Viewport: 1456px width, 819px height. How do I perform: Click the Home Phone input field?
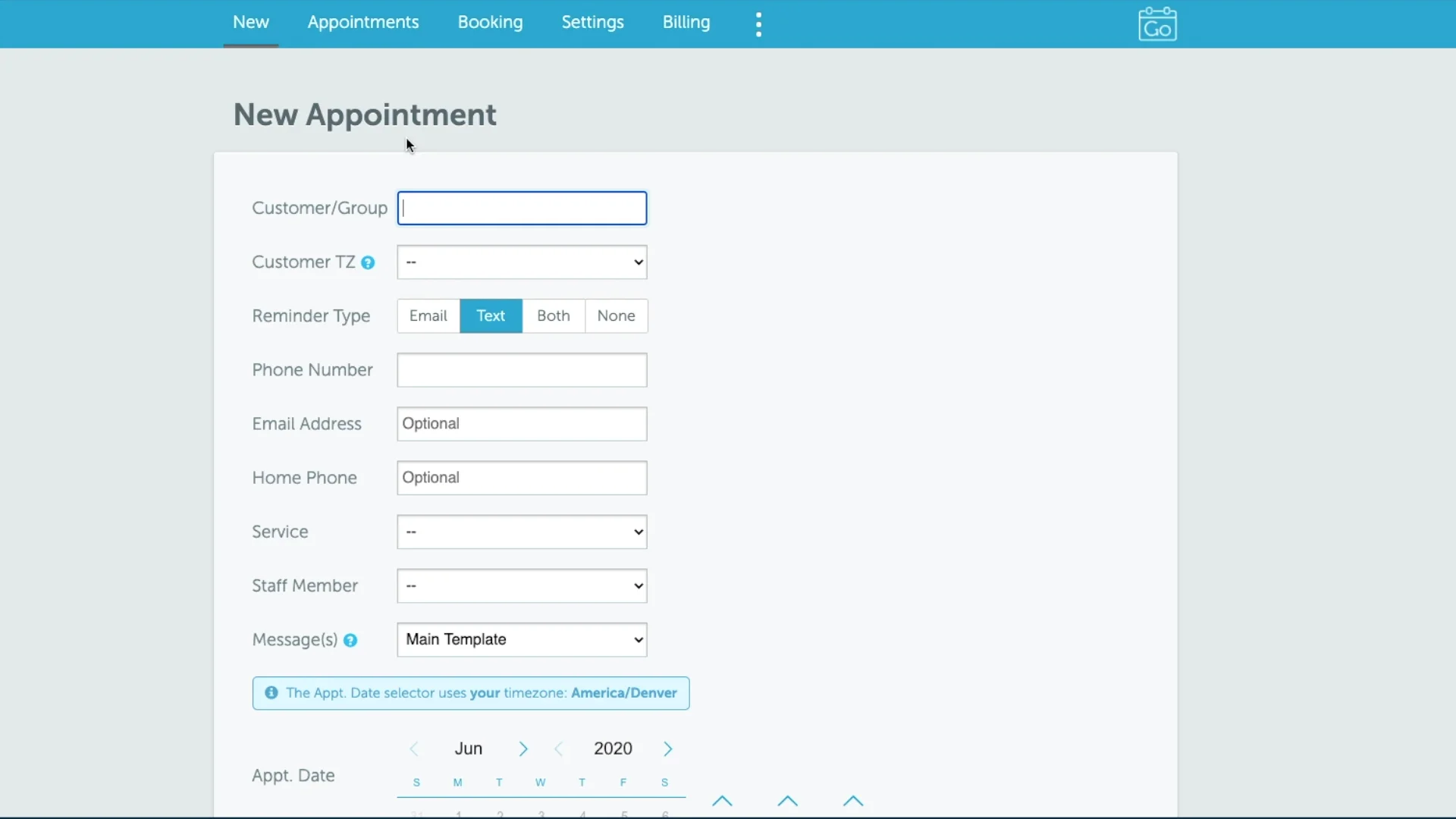522,478
